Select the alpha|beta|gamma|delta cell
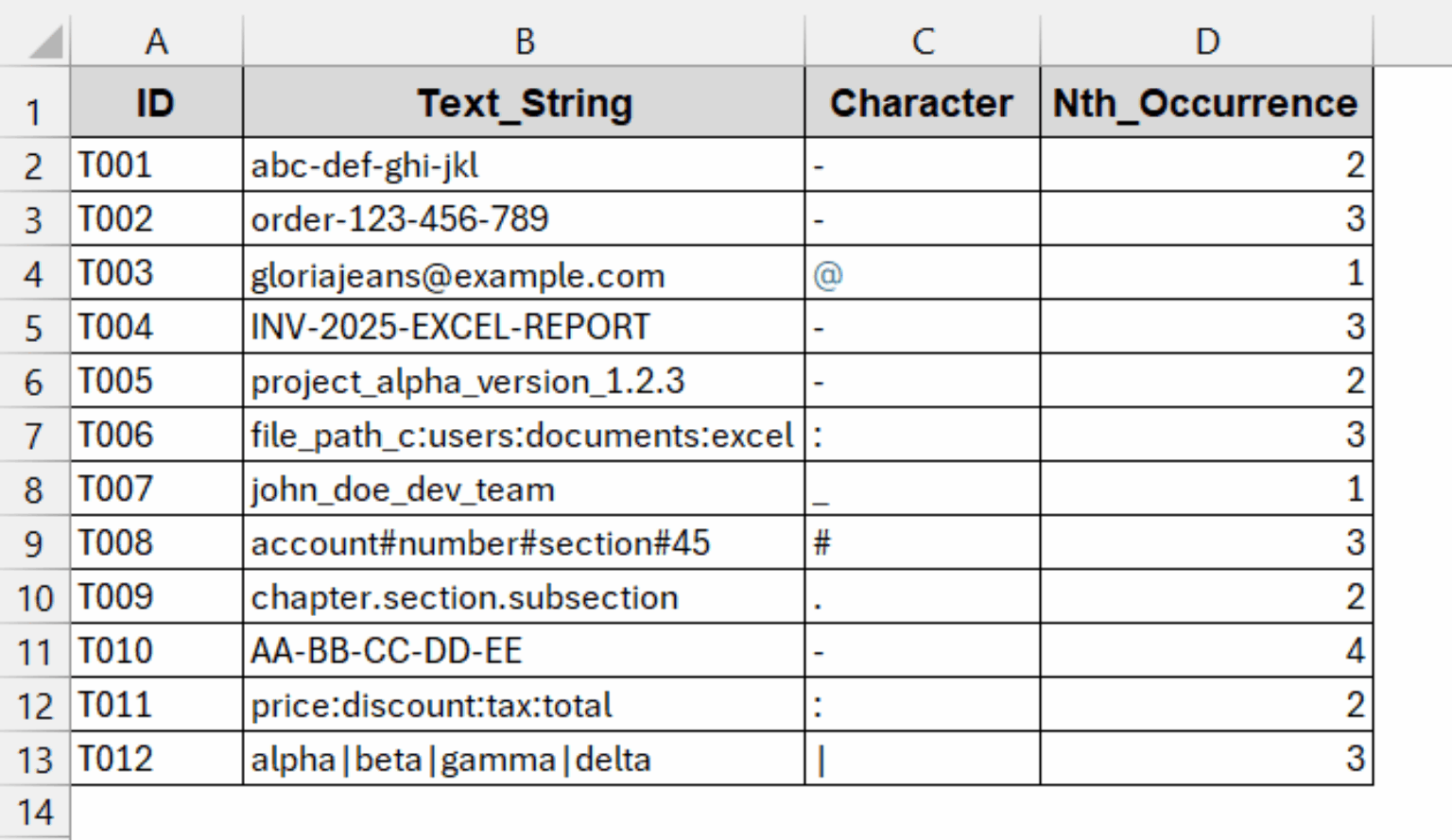Viewport: 1452px width, 840px height. [524, 759]
